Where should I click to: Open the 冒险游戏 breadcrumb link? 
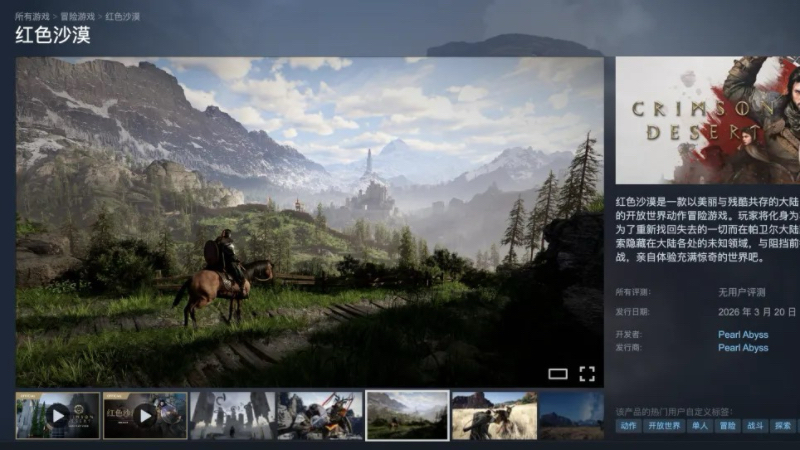coord(78,17)
